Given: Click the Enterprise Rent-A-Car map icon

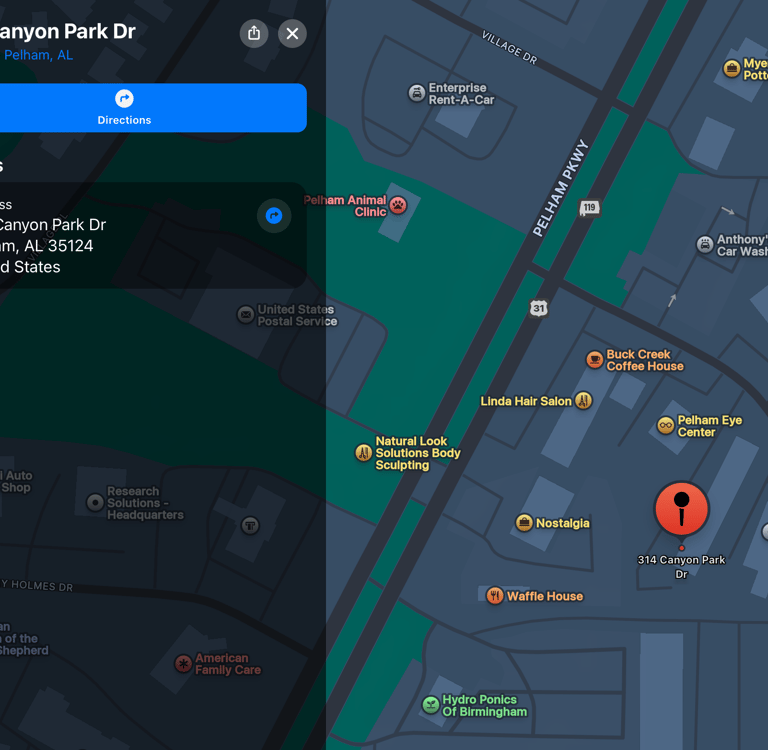Looking at the screenshot, I should coord(417,93).
